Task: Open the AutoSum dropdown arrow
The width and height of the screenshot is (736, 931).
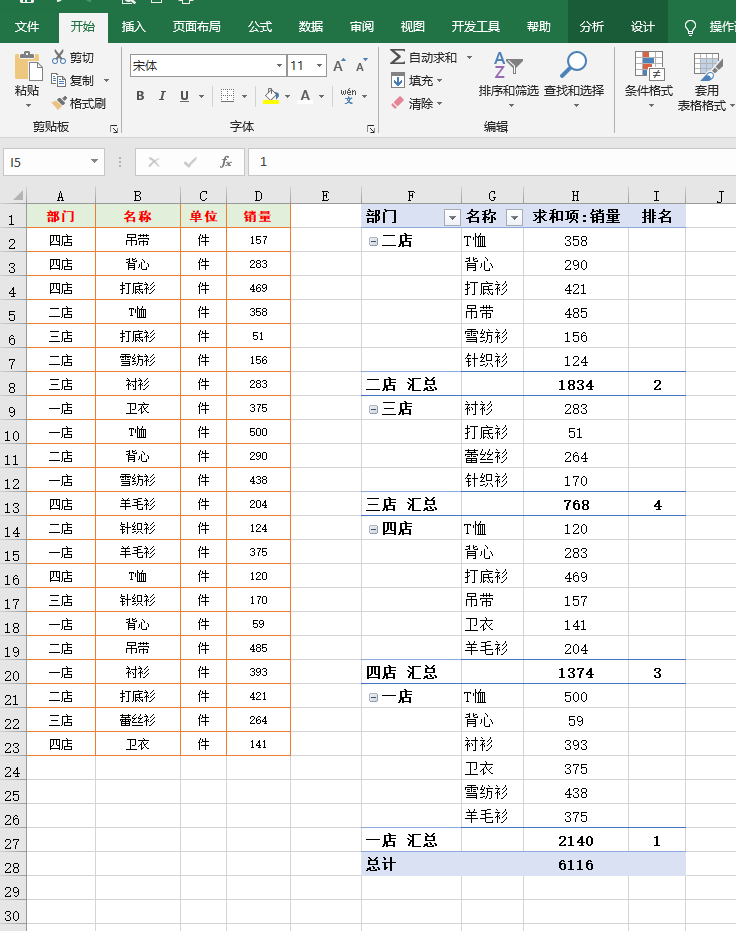Action: coord(469,57)
